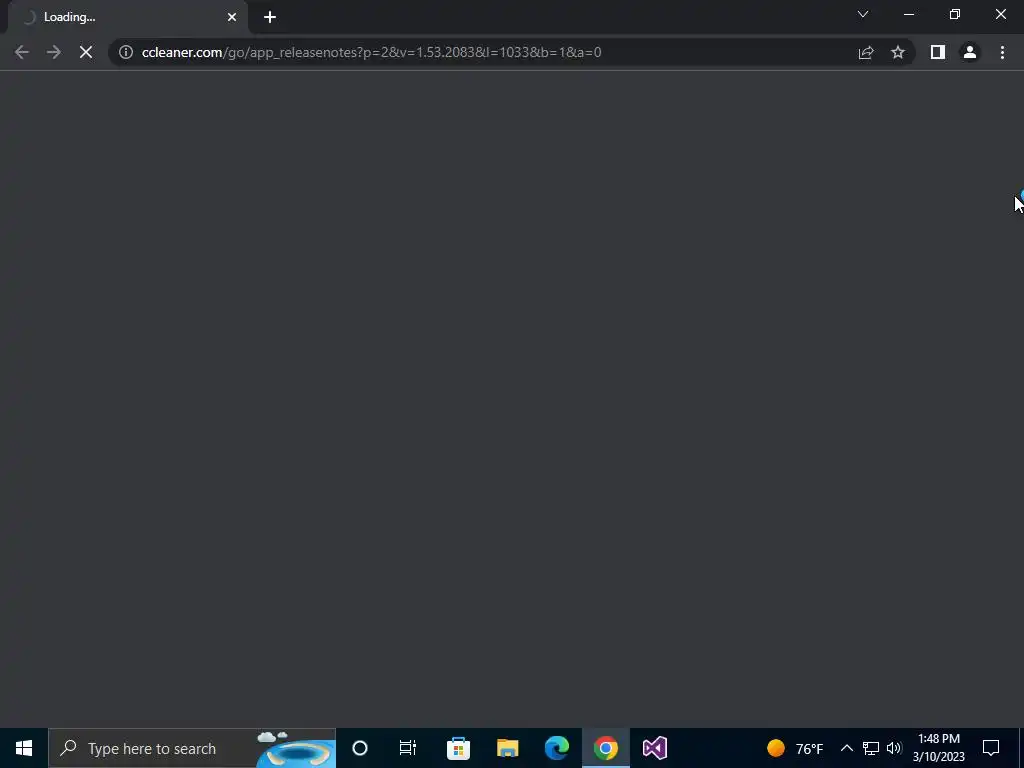Screen dimensions: 1024x768
Task: Close the Chrome window
Action: [x=1000, y=14]
